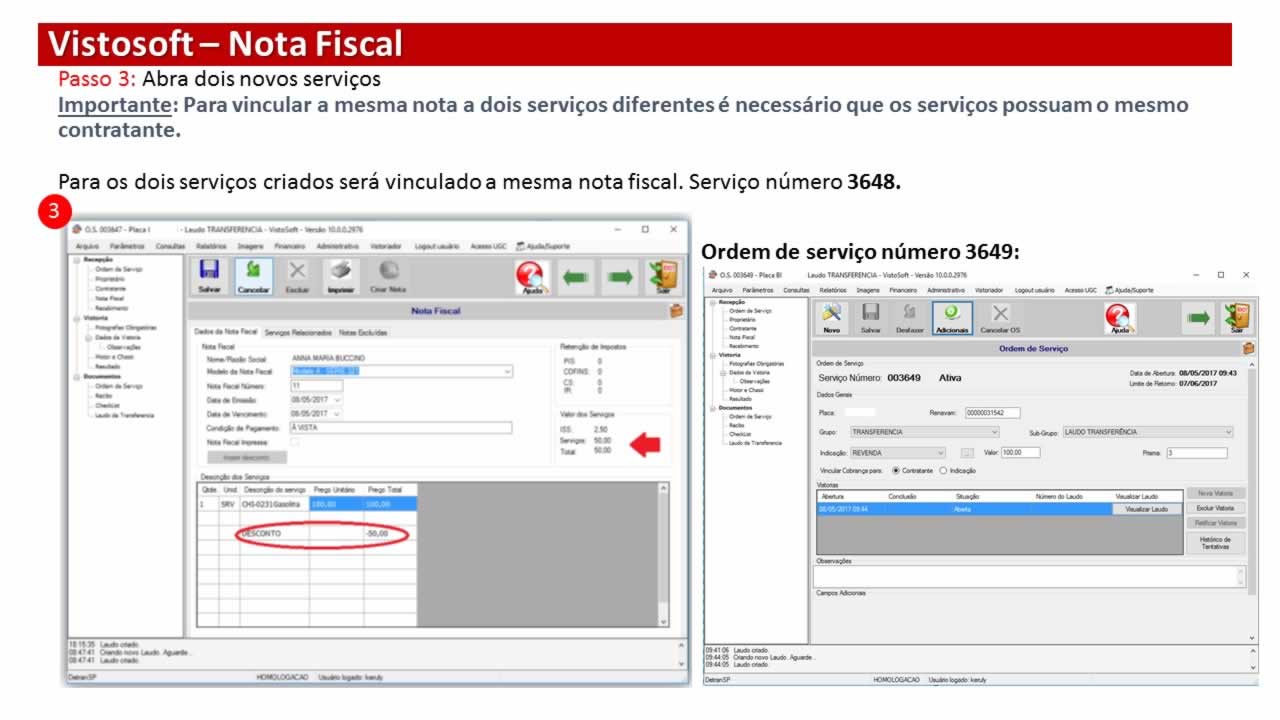Click DESCONTO row in services table
Screen dimensions: 1280x720
pyautogui.click(x=307, y=534)
